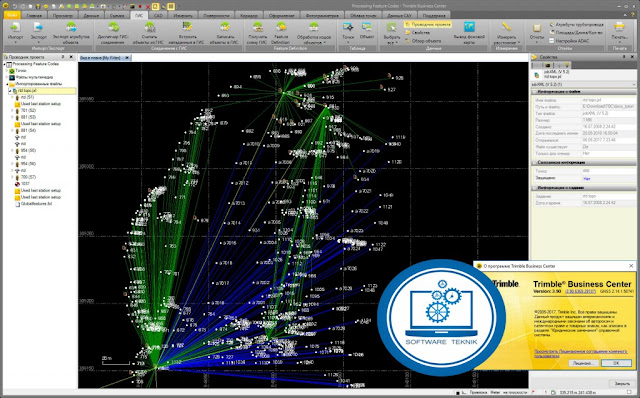This screenshot has height=398, width=640.
Task: Click the get GIS schema icon
Action: [x=257, y=28]
